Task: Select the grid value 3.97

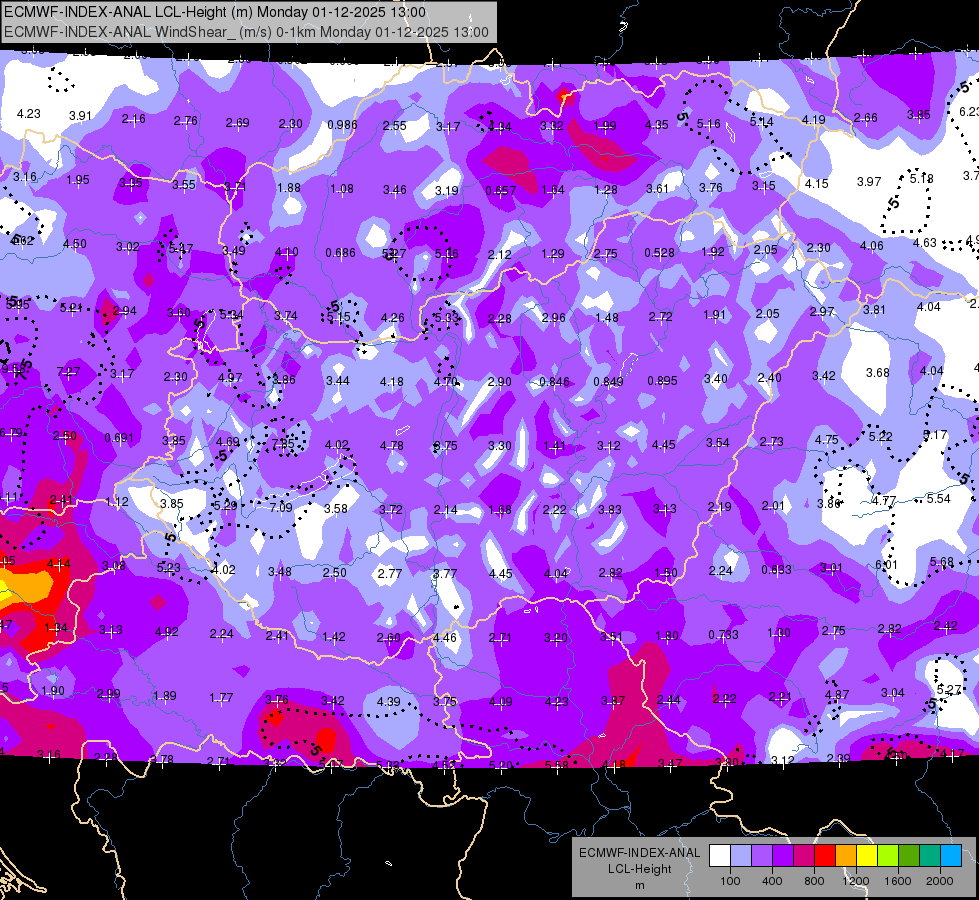Action: click(x=868, y=181)
